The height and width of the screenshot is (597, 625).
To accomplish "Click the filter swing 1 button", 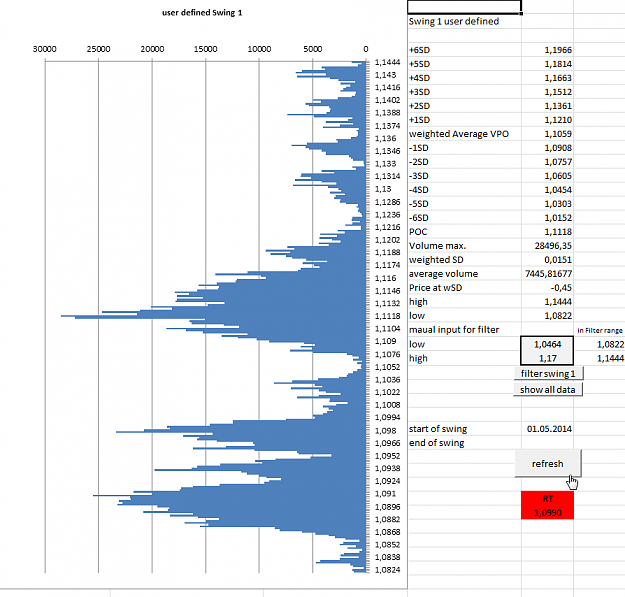I will [x=548, y=373].
